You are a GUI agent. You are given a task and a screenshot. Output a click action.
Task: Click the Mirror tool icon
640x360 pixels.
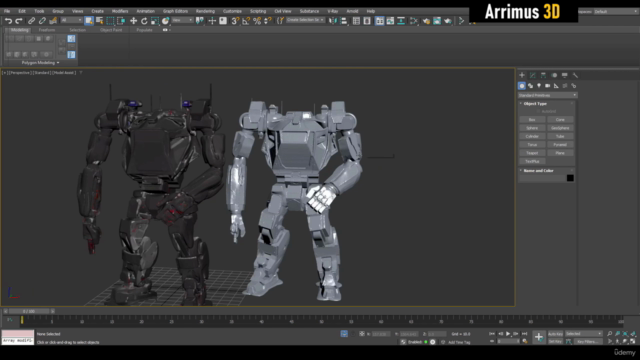[333, 21]
